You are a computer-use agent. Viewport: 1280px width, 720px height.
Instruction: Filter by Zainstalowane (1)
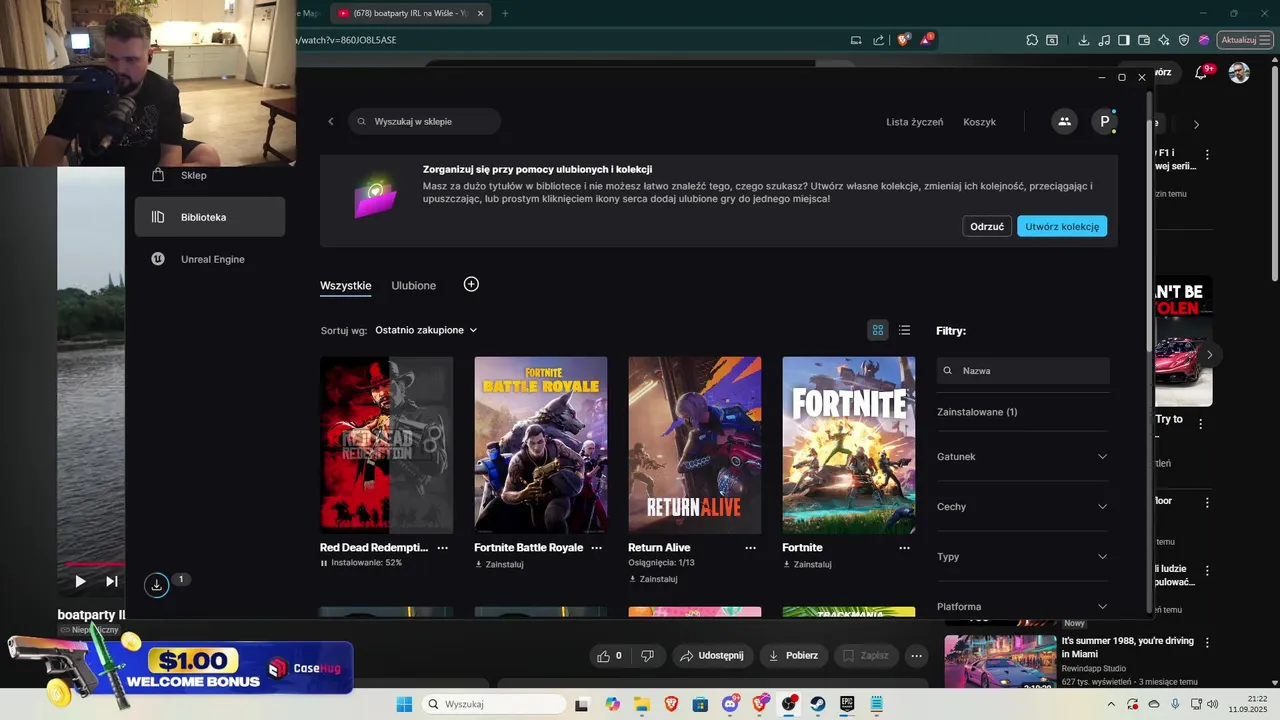pyautogui.click(x=977, y=412)
